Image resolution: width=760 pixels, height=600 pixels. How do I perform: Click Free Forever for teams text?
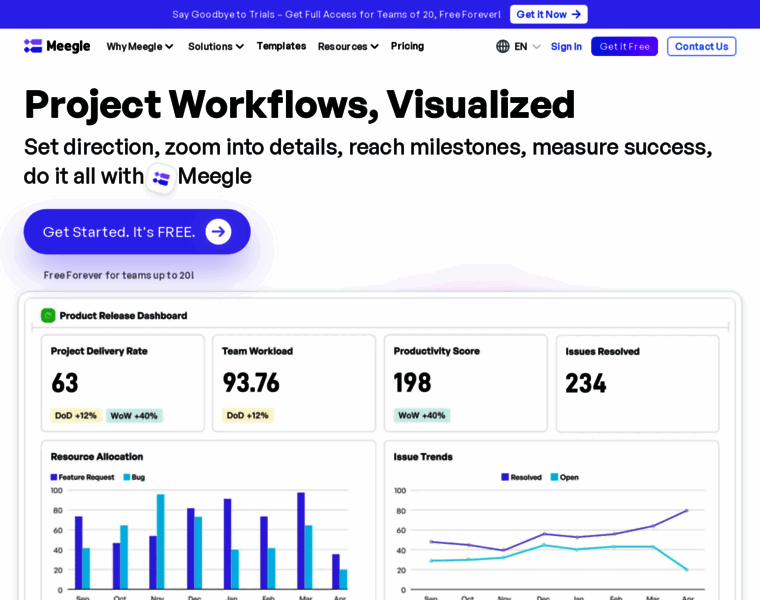[119, 275]
